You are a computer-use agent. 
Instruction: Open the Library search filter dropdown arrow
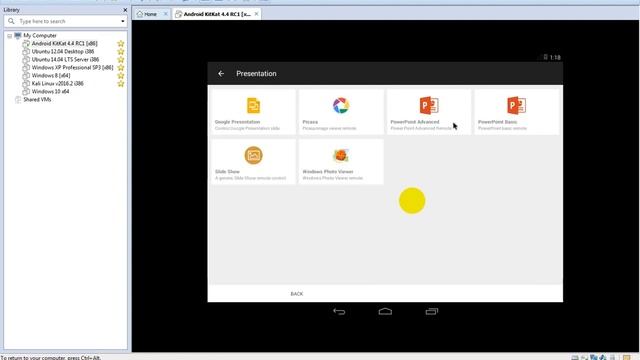(122, 21)
